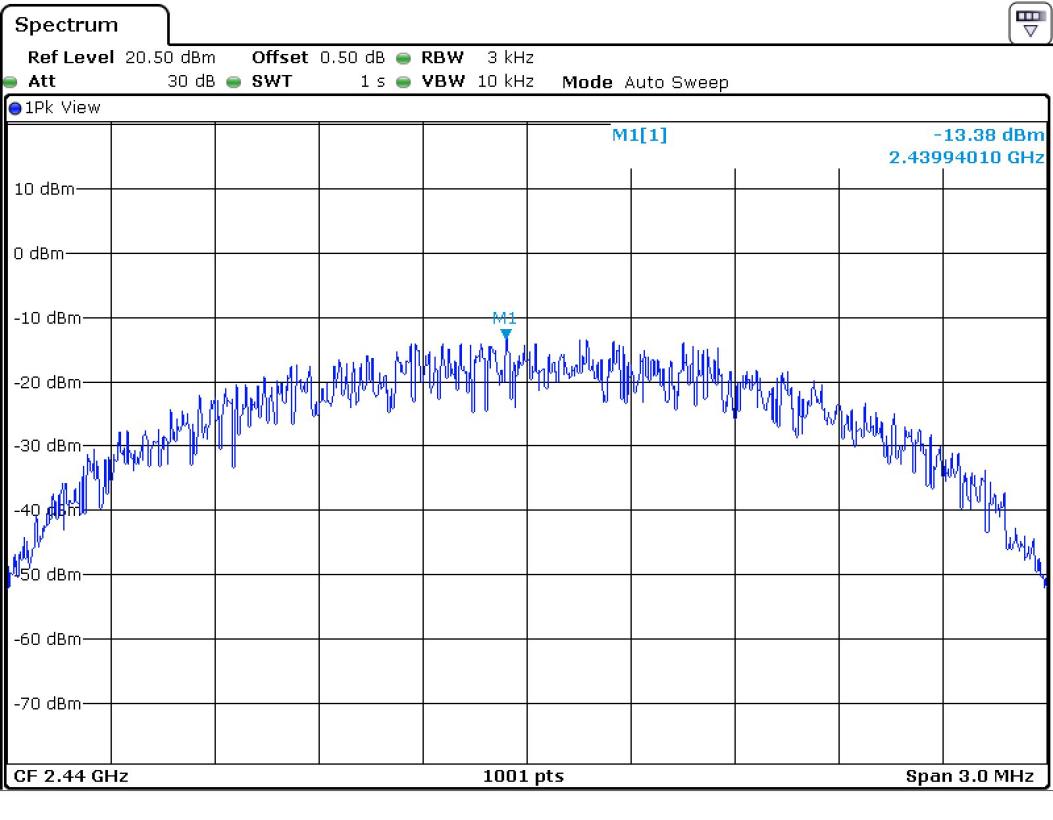Click the Span 3.0 MHz label

click(x=970, y=776)
